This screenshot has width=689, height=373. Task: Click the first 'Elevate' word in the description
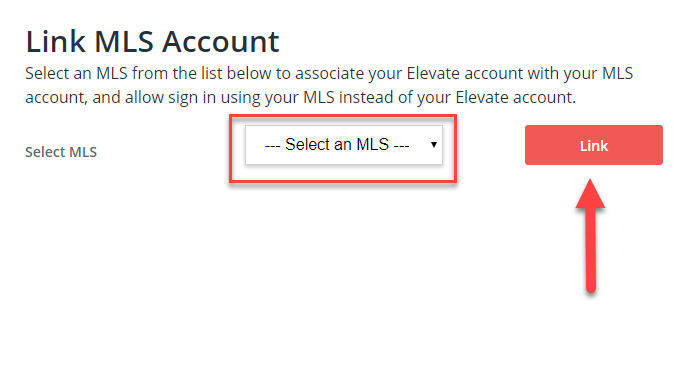(x=433, y=73)
